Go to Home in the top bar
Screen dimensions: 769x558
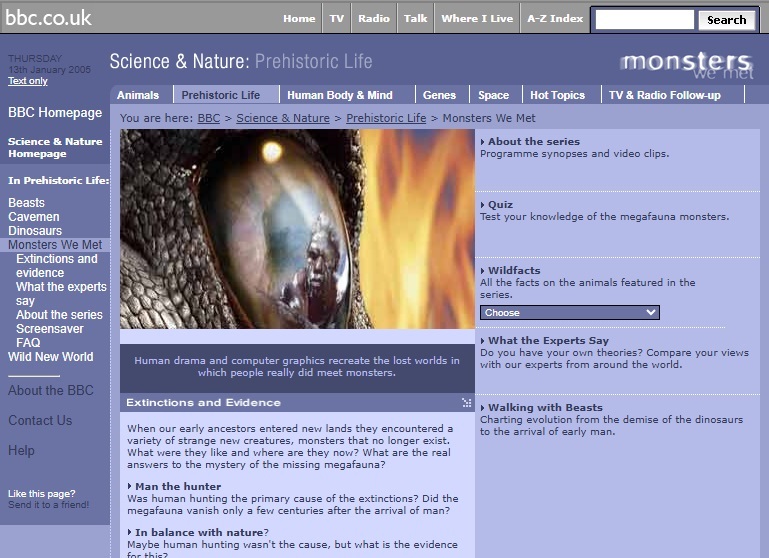click(299, 19)
